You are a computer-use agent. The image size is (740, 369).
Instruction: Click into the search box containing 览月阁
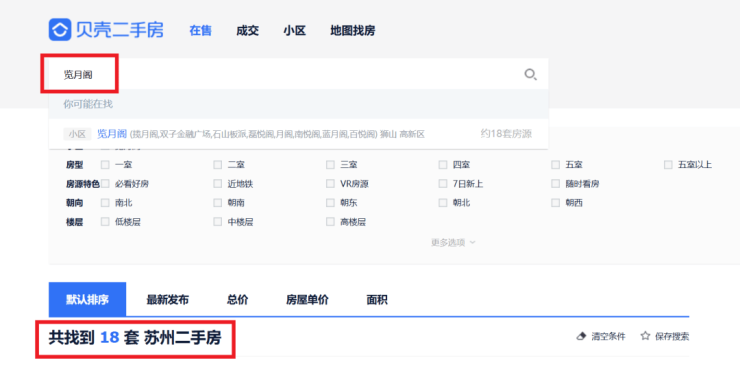(298, 74)
